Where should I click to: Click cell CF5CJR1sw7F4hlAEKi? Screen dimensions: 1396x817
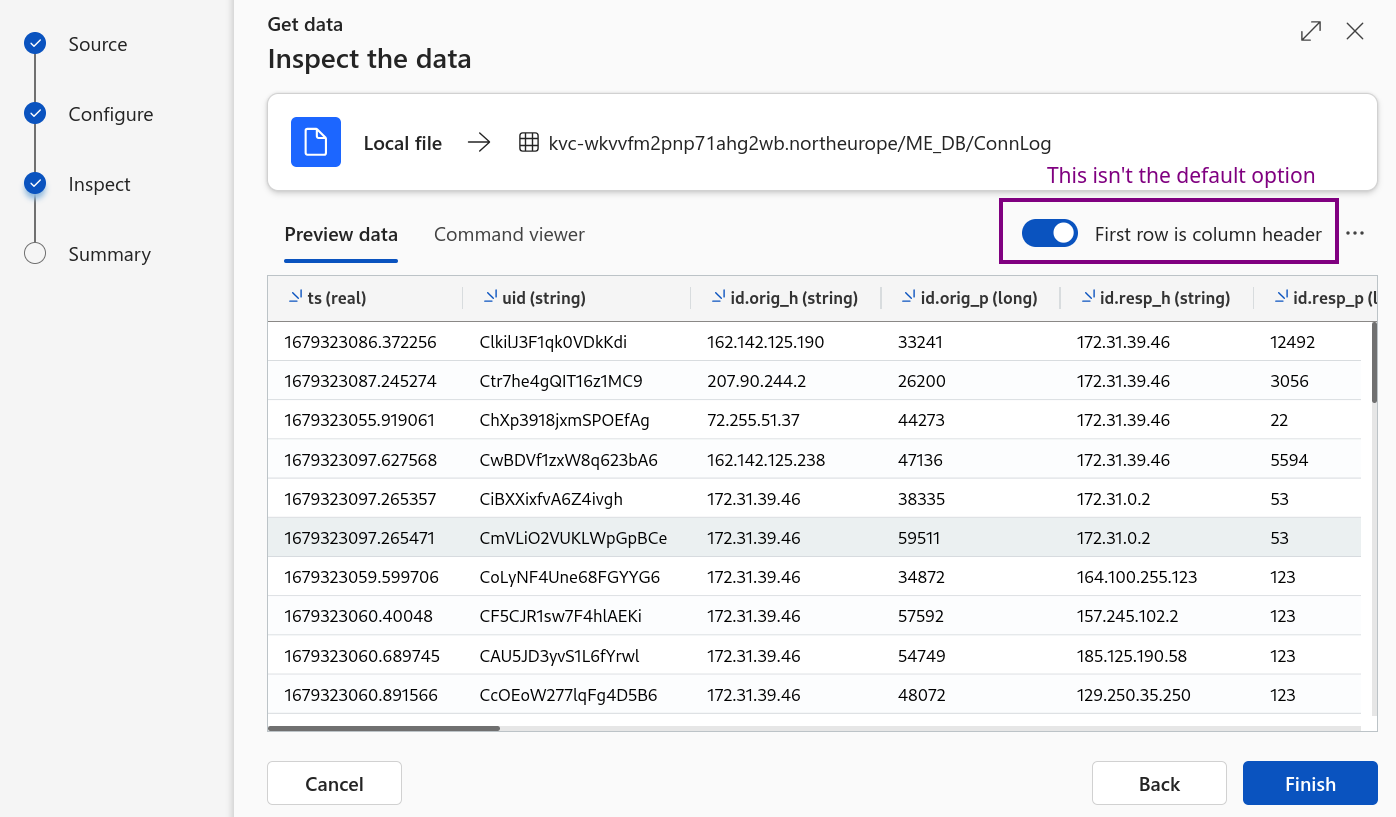[x=561, y=616]
